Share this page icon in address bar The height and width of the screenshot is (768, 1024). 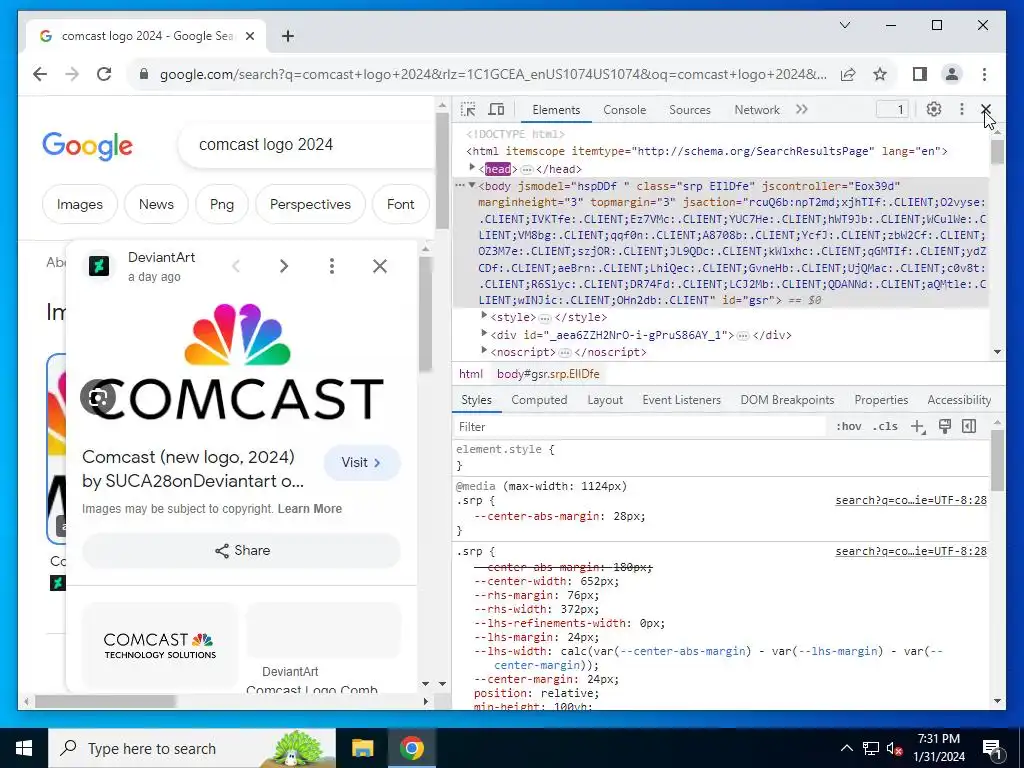848,74
